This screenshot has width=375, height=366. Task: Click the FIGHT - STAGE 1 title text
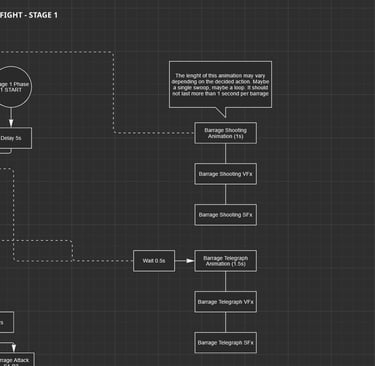click(29, 15)
